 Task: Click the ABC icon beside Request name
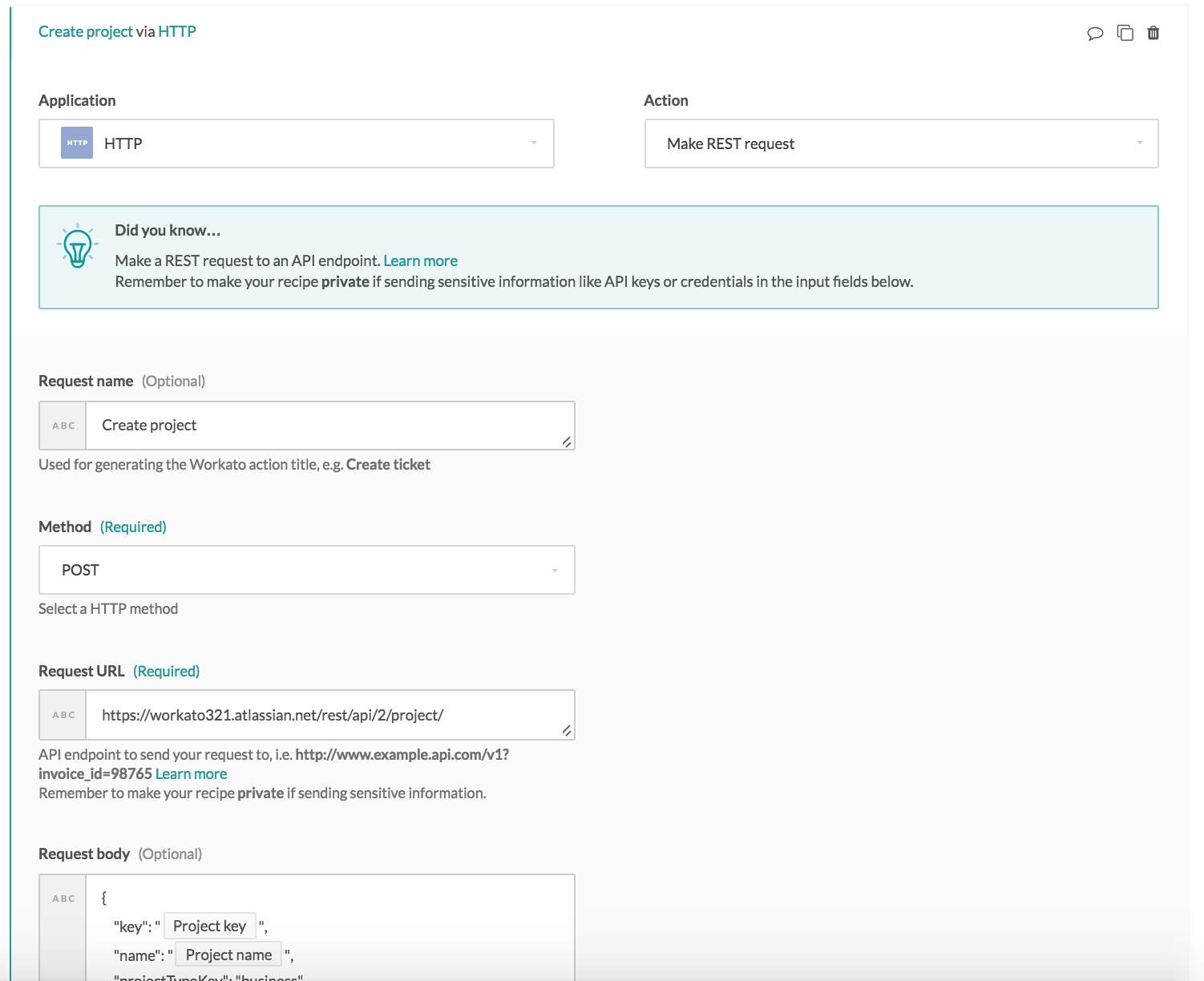click(x=62, y=425)
